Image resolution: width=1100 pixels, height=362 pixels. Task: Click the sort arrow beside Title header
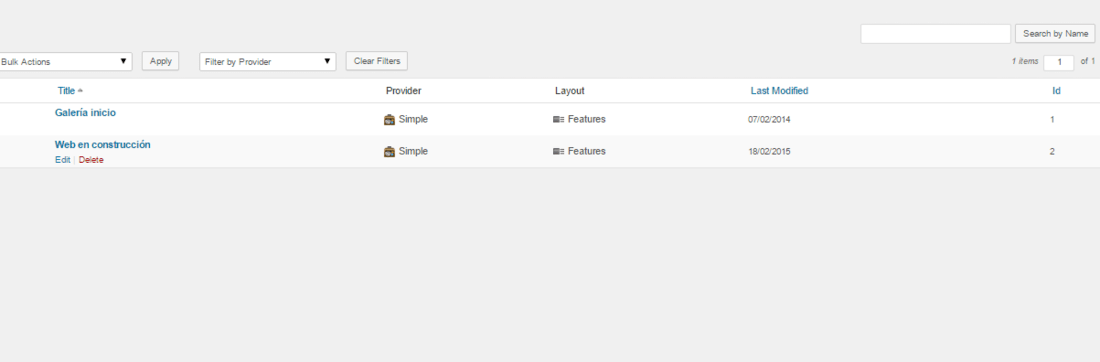click(80, 91)
